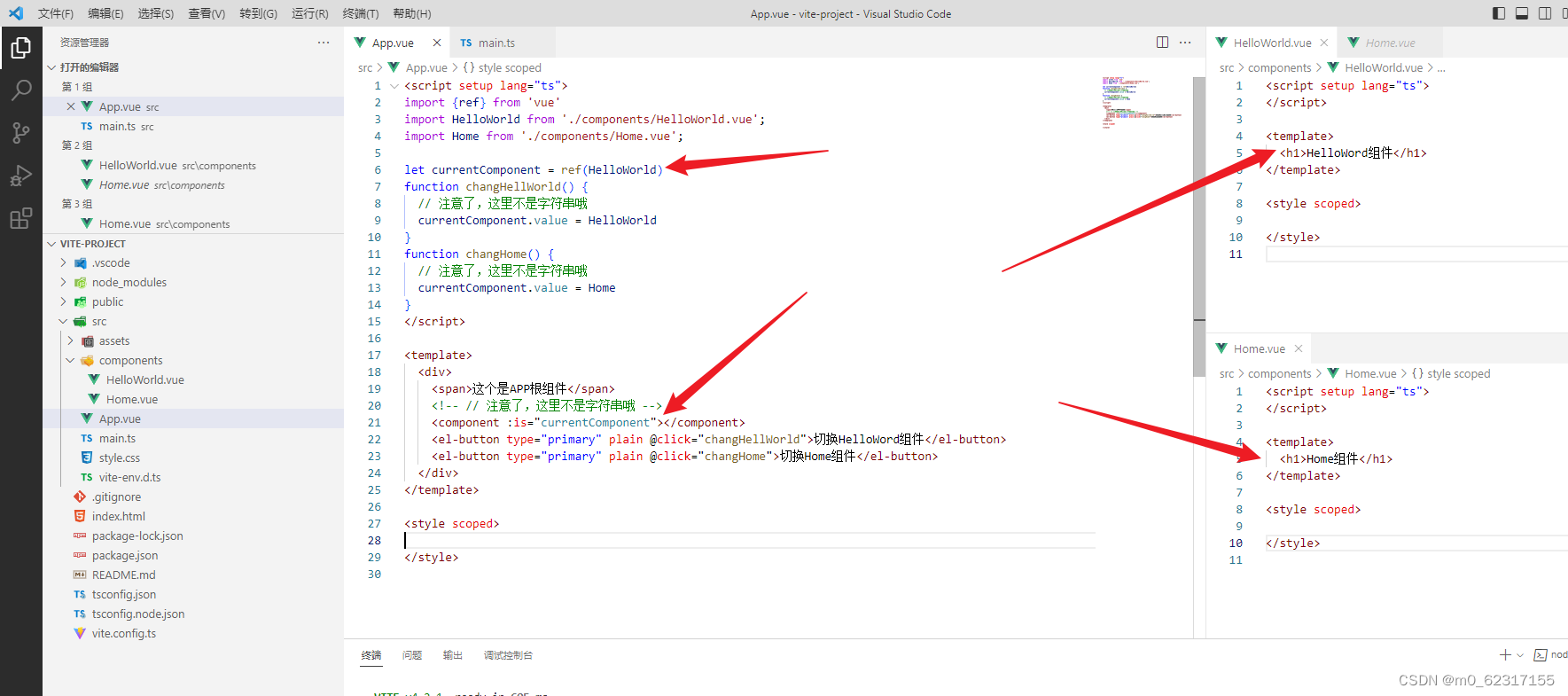Open the Terminal (终端) menu

pos(361,13)
